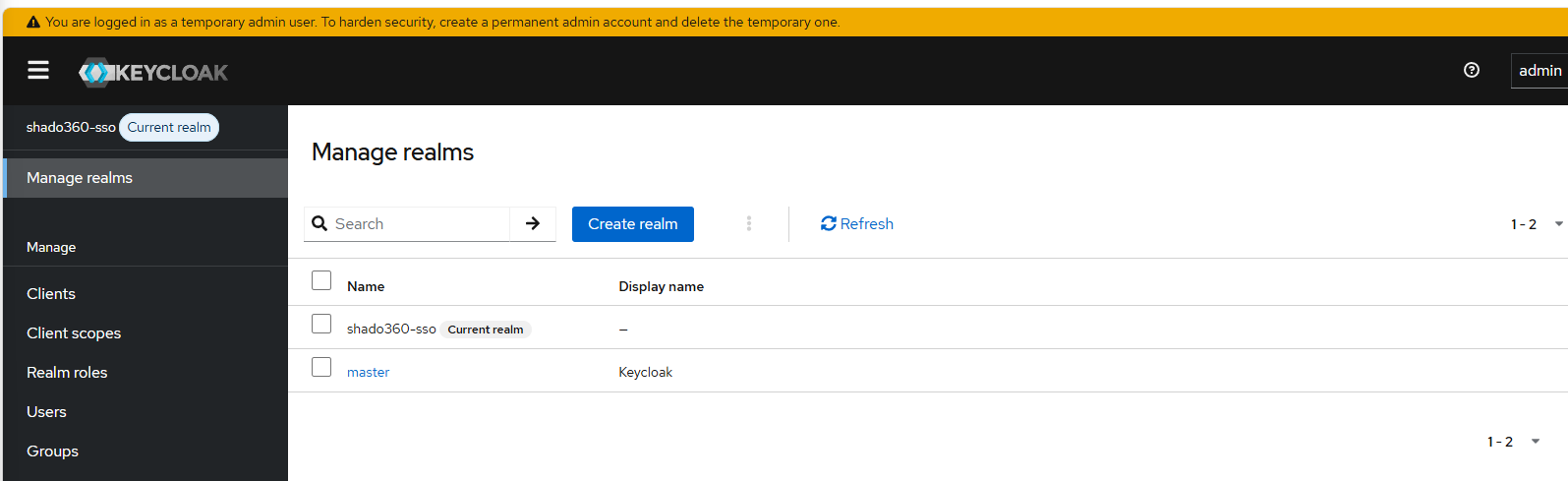Screen dimensions: 1568x481
Task: Click the search arrow submit button
Action: [x=533, y=223]
